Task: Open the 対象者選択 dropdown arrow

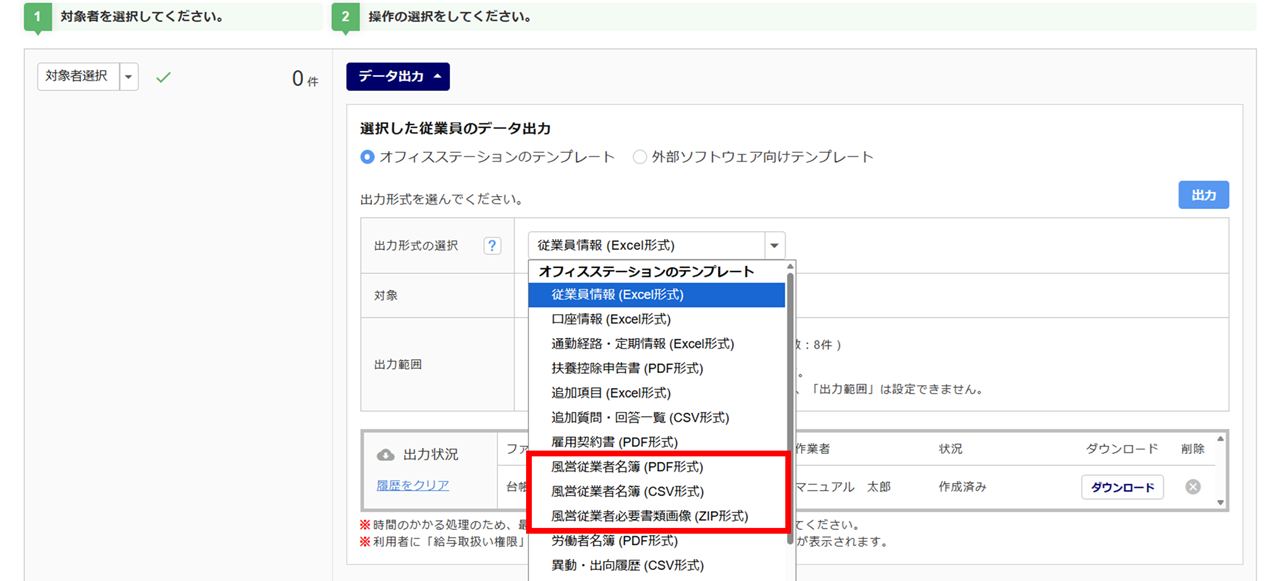Action: pyautogui.click(x=128, y=77)
